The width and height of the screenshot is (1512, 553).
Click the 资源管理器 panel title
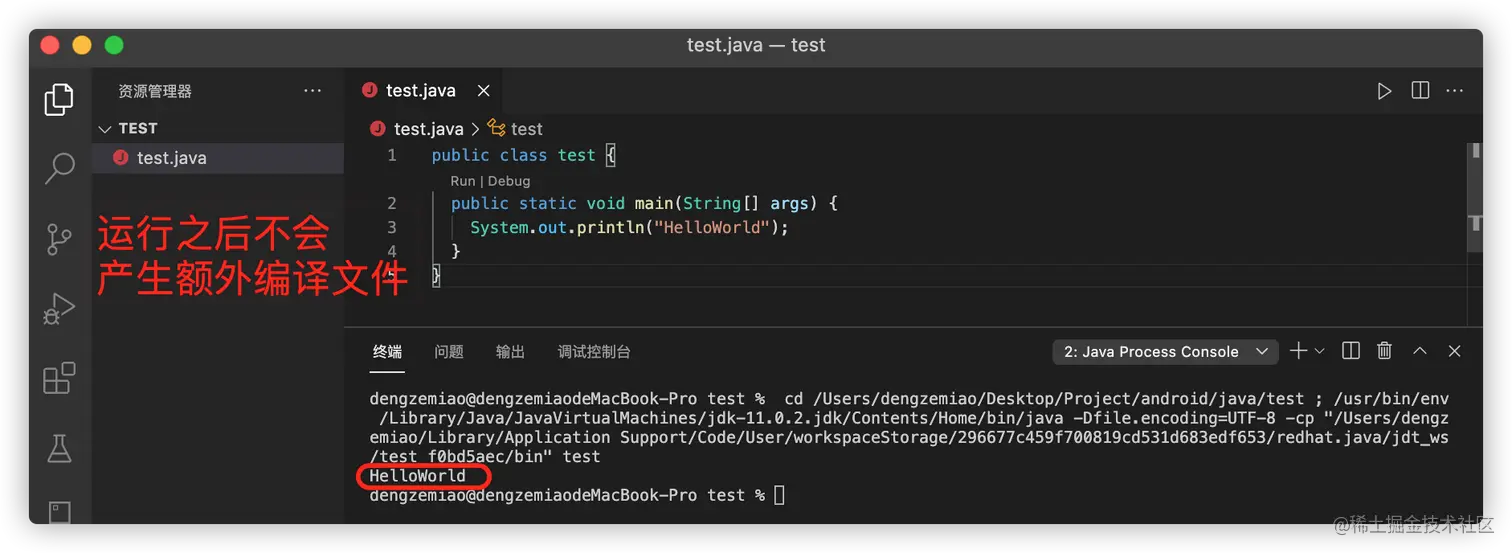155,91
